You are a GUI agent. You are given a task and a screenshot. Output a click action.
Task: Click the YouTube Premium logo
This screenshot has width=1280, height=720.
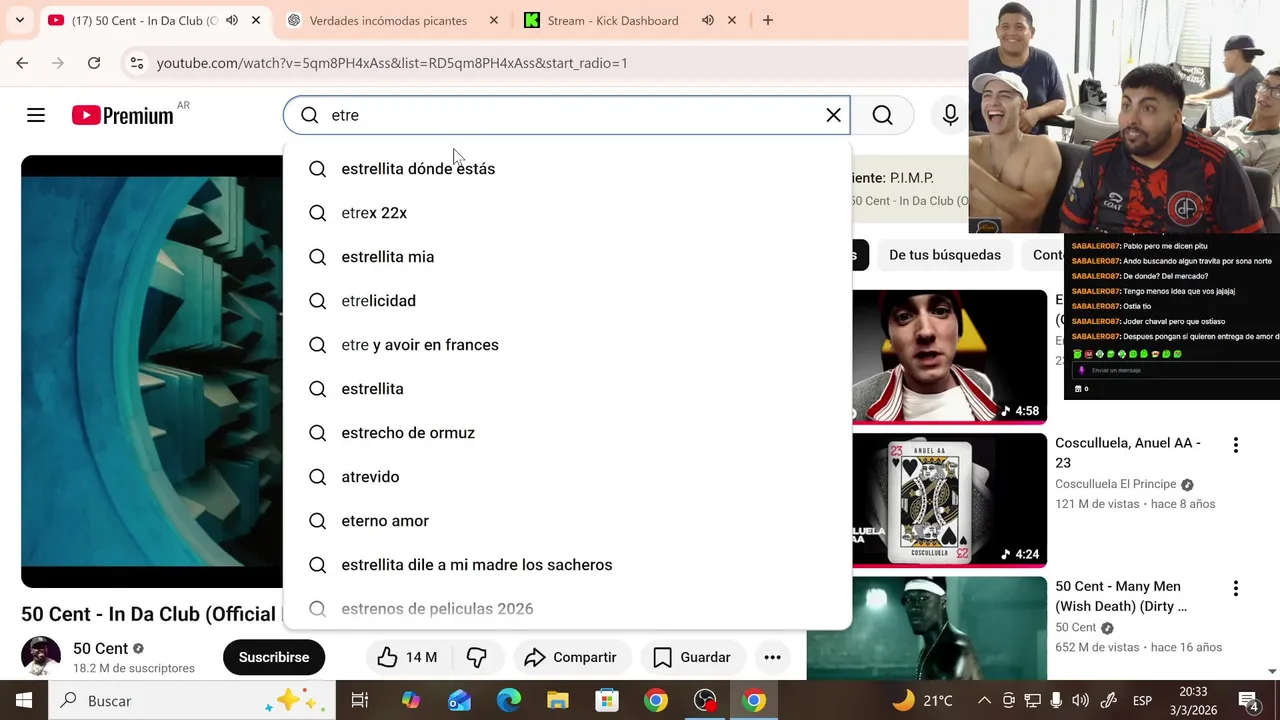point(123,115)
